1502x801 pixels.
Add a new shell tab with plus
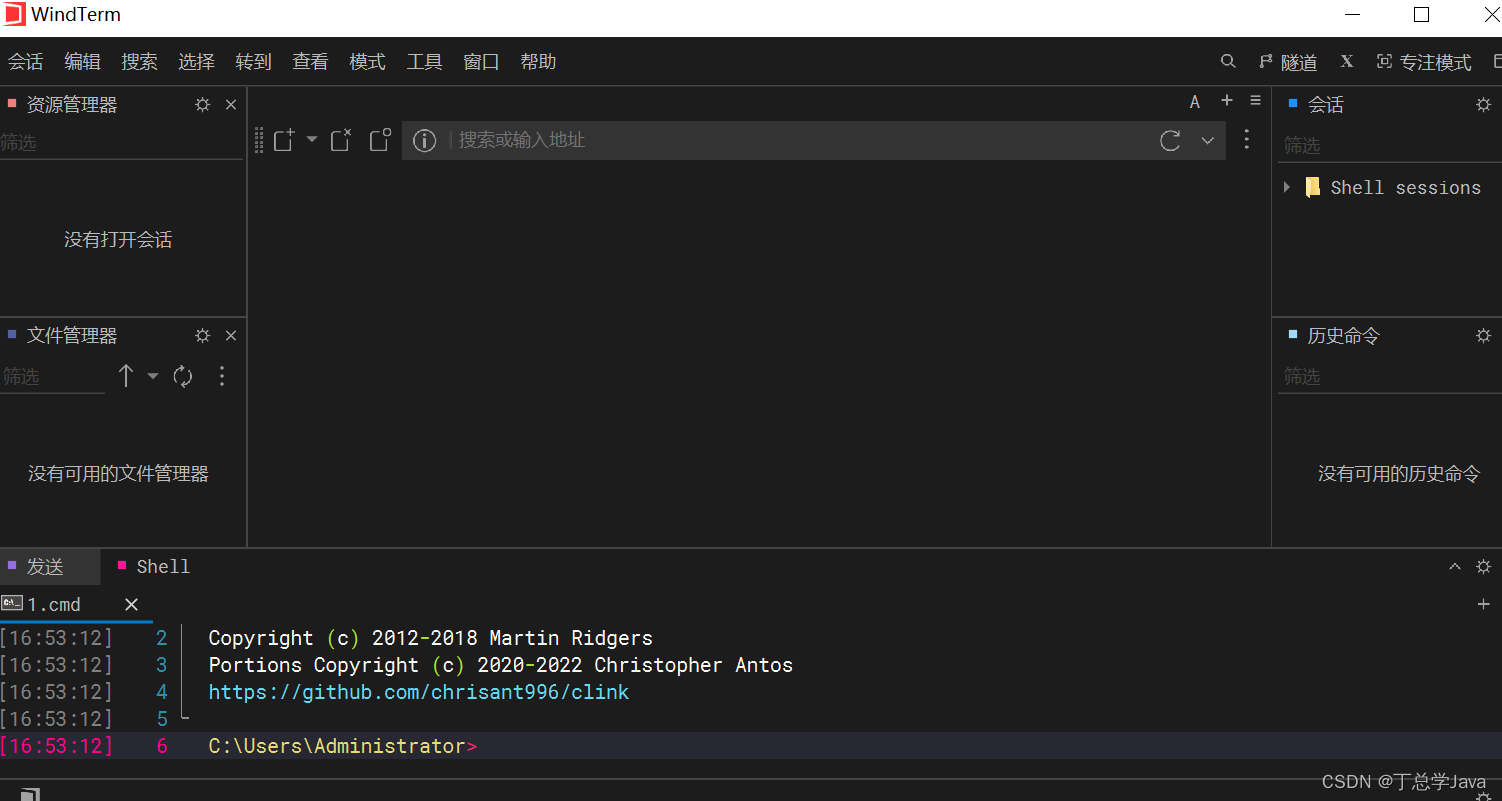pos(1484,605)
